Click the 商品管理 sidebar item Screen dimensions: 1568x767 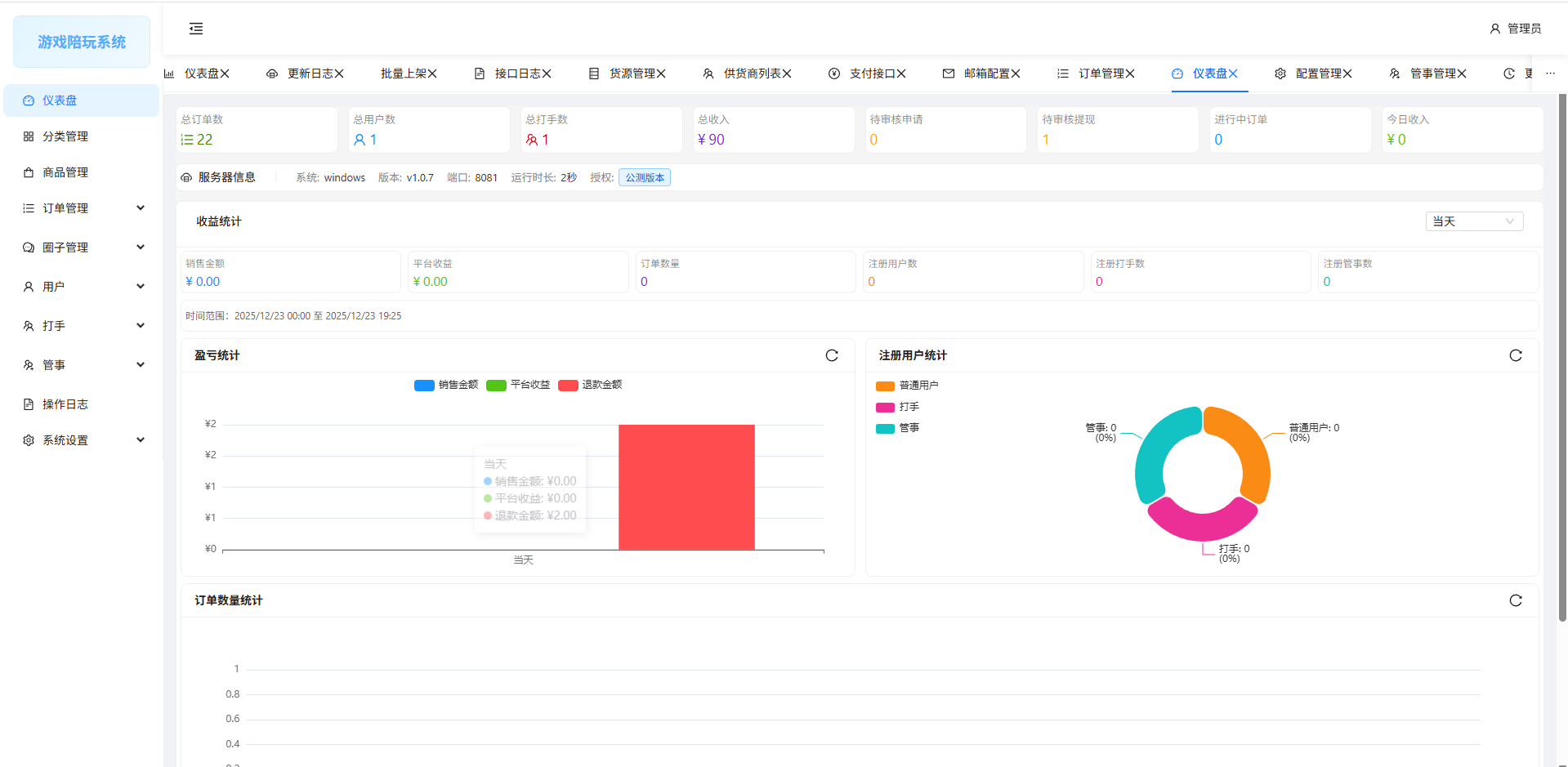(65, 172)
